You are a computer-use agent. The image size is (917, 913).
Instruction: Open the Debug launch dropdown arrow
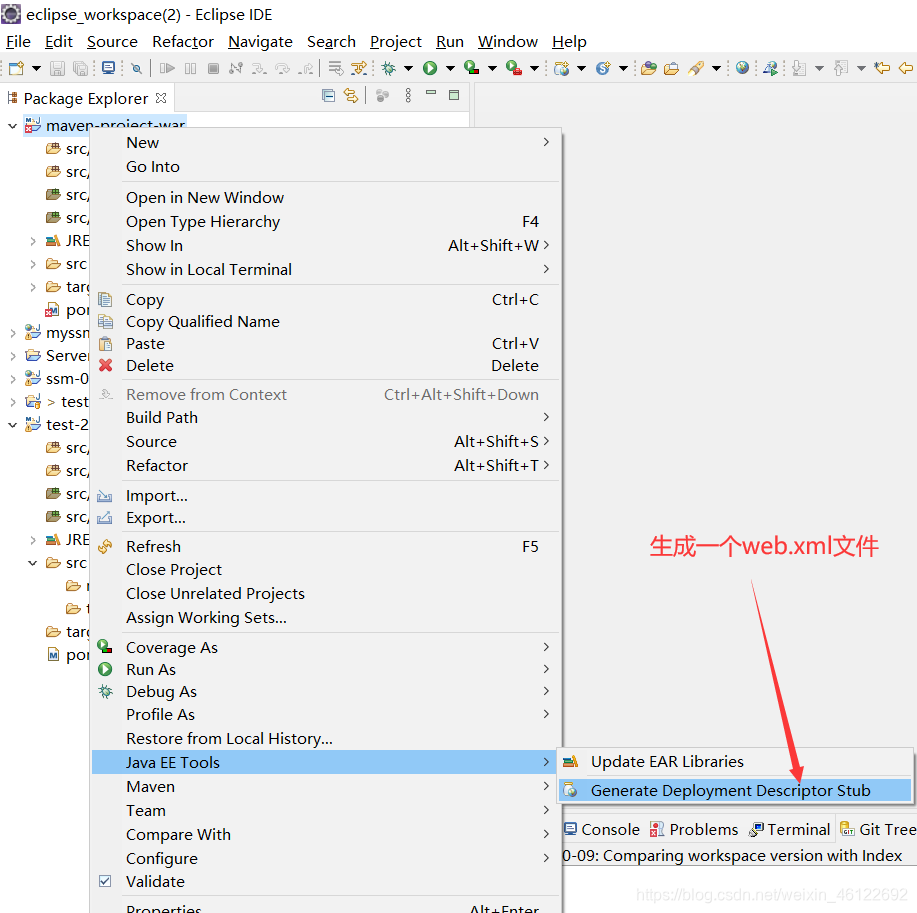408,68
